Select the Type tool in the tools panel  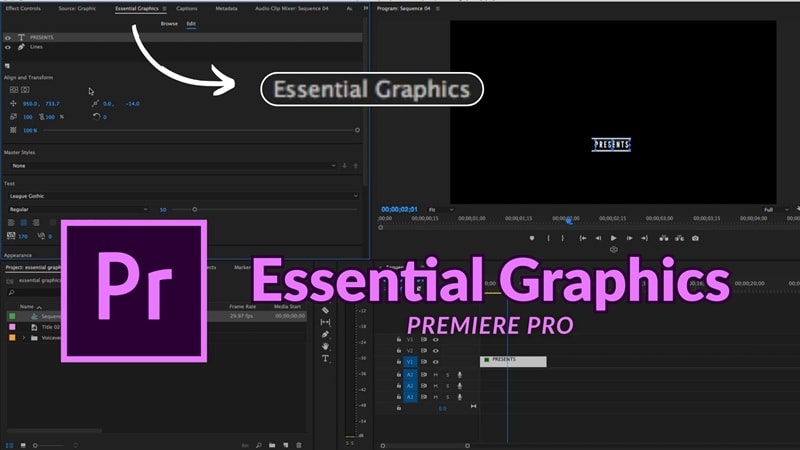325,358
